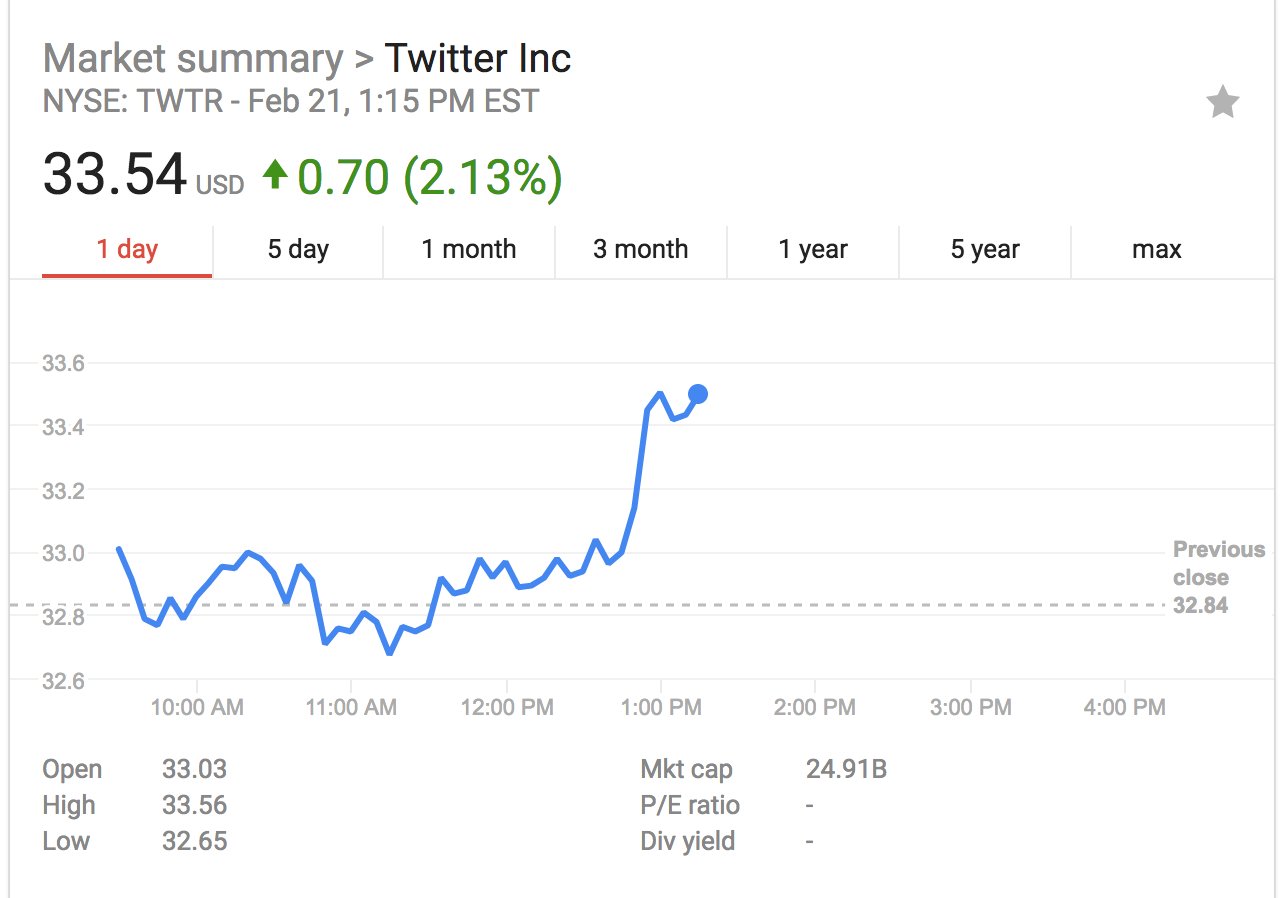
Task: Click the Mkt cap value 24.91B
Action: [846, 769]
